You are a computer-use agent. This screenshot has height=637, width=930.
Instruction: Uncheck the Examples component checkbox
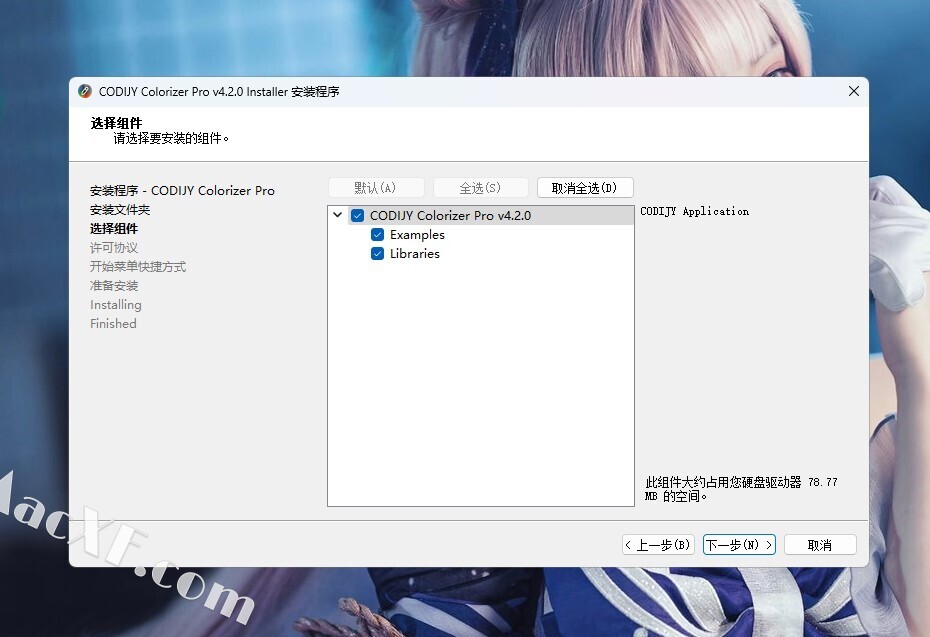[377, 235]
